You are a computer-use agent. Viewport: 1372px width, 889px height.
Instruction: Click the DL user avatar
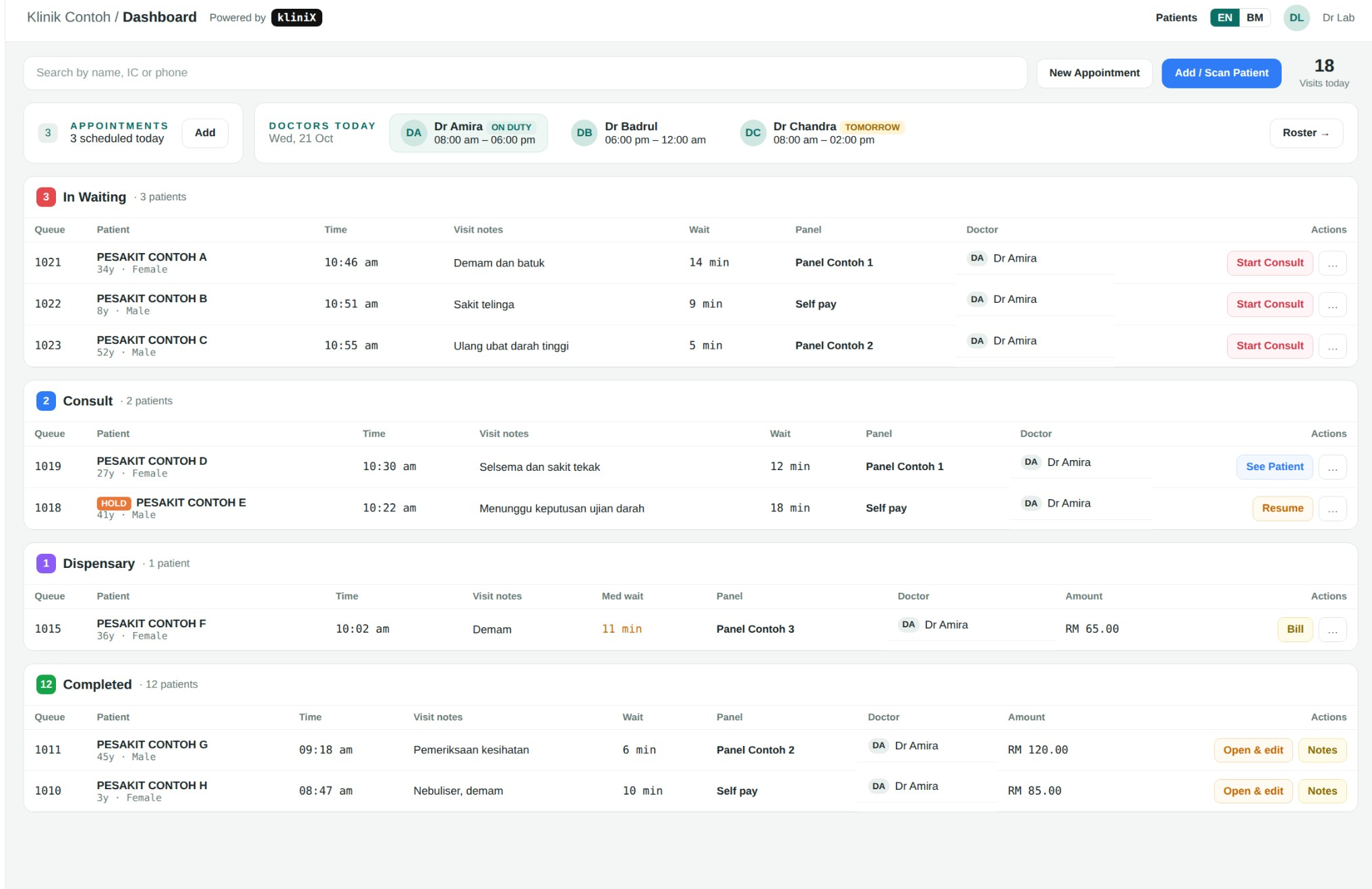[1296, 18]
